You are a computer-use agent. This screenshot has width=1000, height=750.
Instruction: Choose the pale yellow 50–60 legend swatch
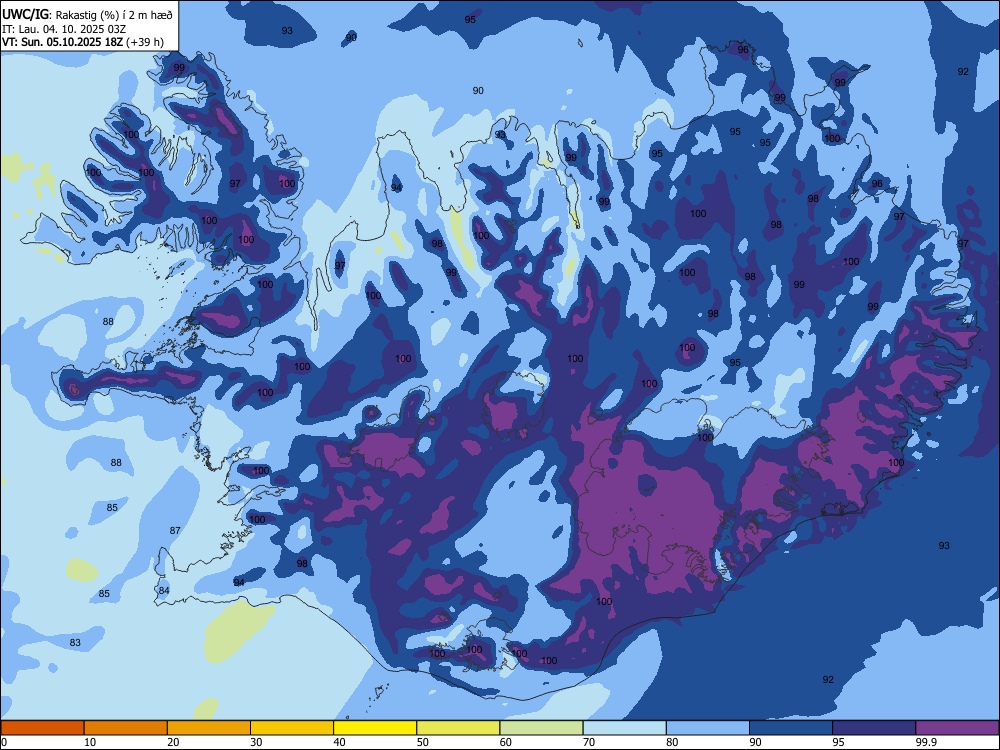tap(458, 728)
